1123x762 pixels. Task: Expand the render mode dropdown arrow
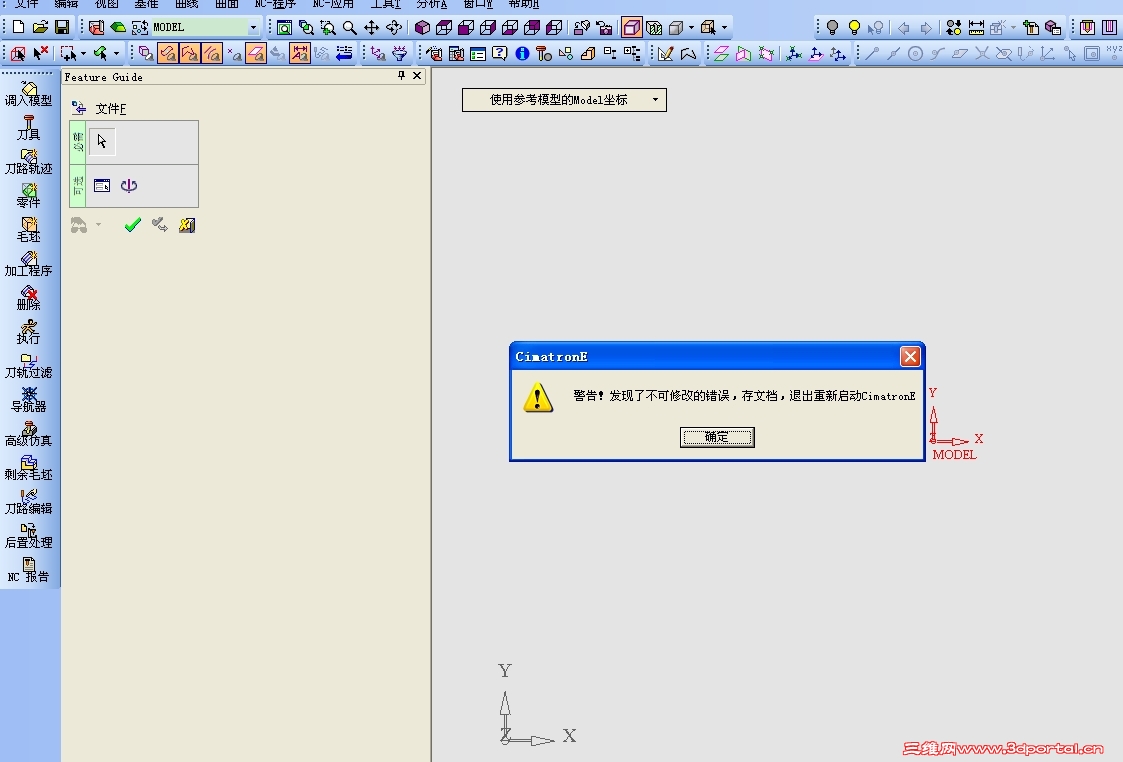coord(691,28)
